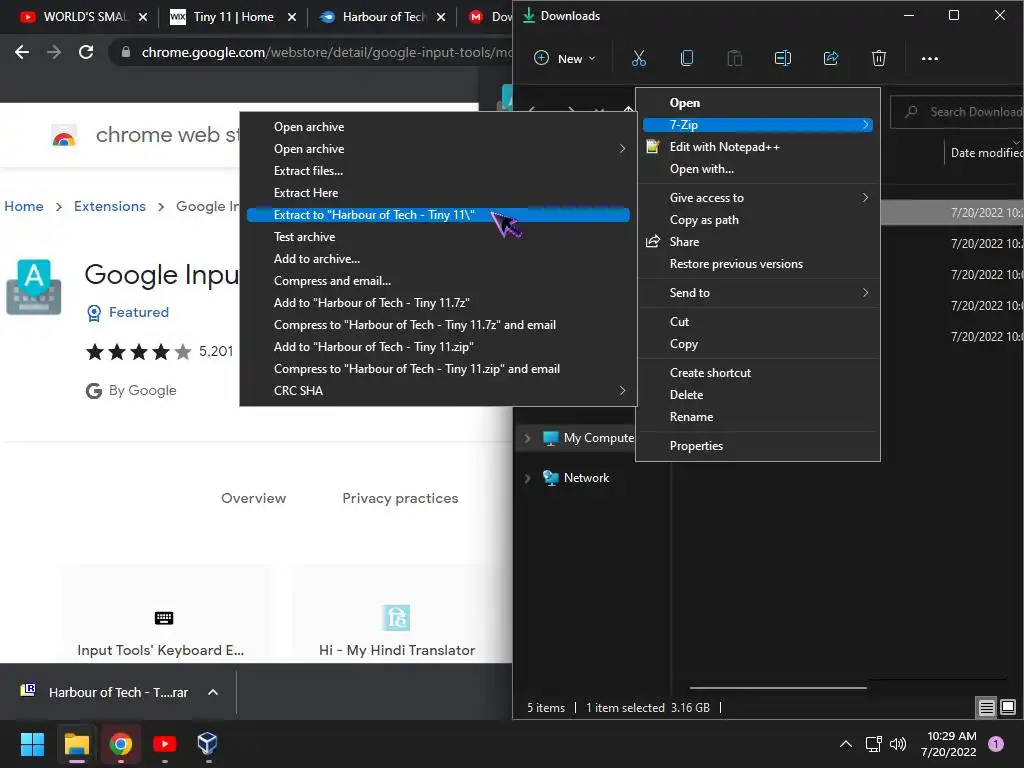Click the Delete trash icon in Downloads toolbar

(x=879, y=59)
